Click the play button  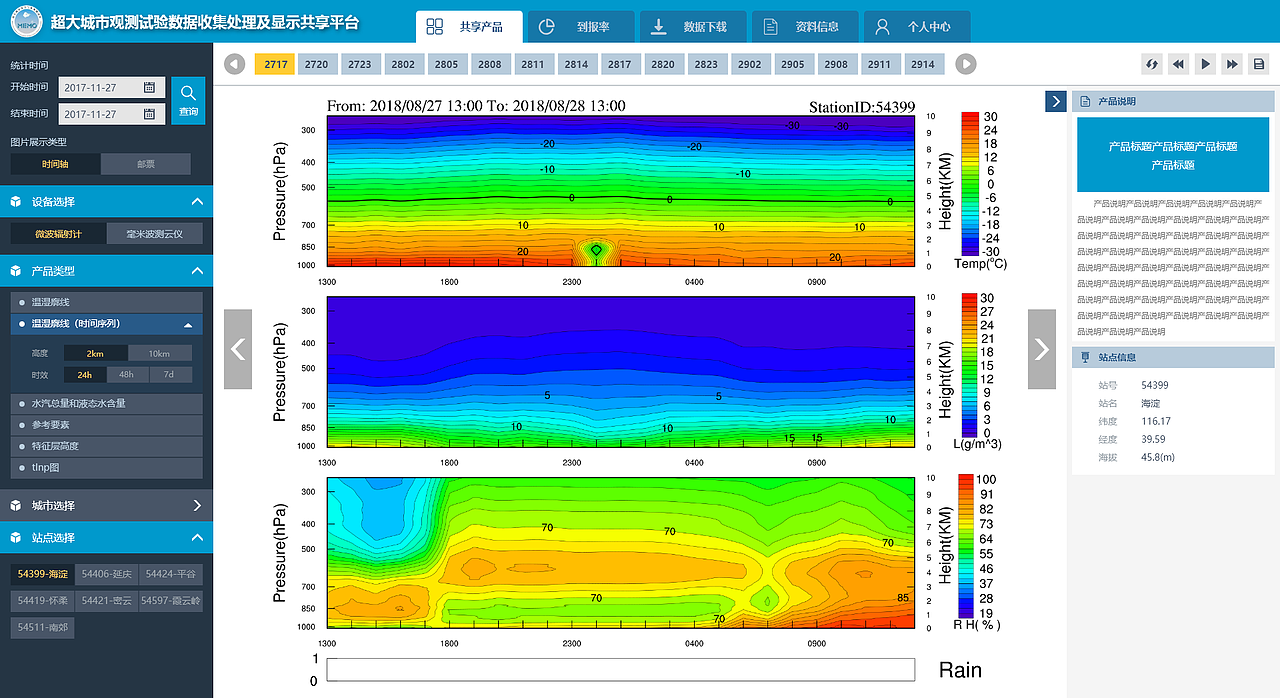[x=1206, y=64]
